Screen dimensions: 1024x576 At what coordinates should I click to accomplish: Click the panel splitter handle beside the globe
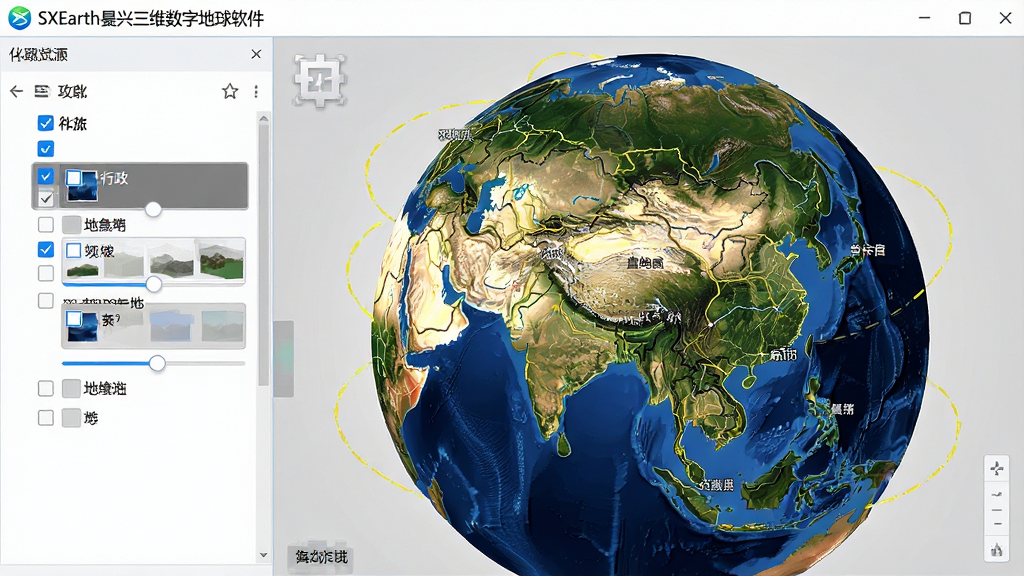pyautogui.click(x=283, y=359)
